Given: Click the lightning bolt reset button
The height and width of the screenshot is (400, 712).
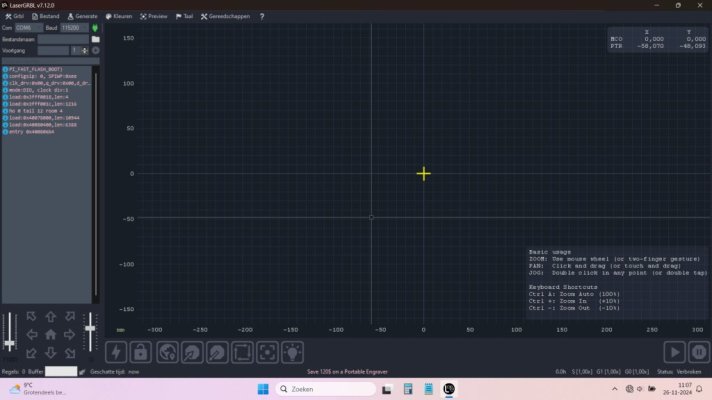Looking at the screenshot, I should click(116, 352).
